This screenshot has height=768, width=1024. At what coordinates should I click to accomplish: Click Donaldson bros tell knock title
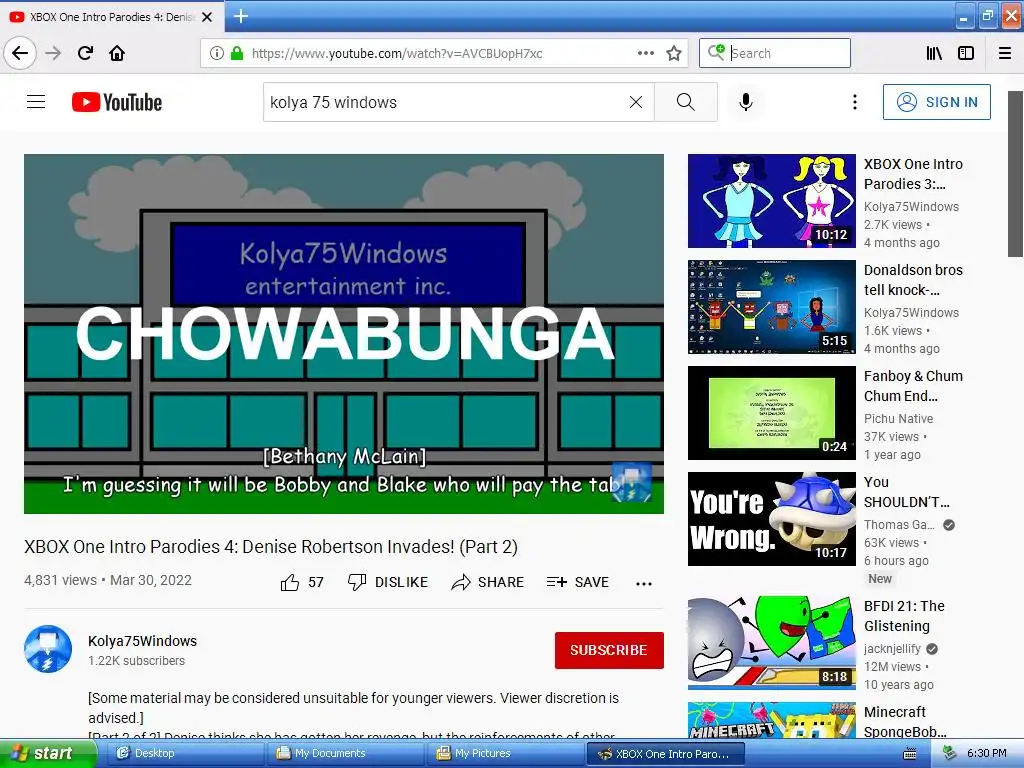(913, 280)
